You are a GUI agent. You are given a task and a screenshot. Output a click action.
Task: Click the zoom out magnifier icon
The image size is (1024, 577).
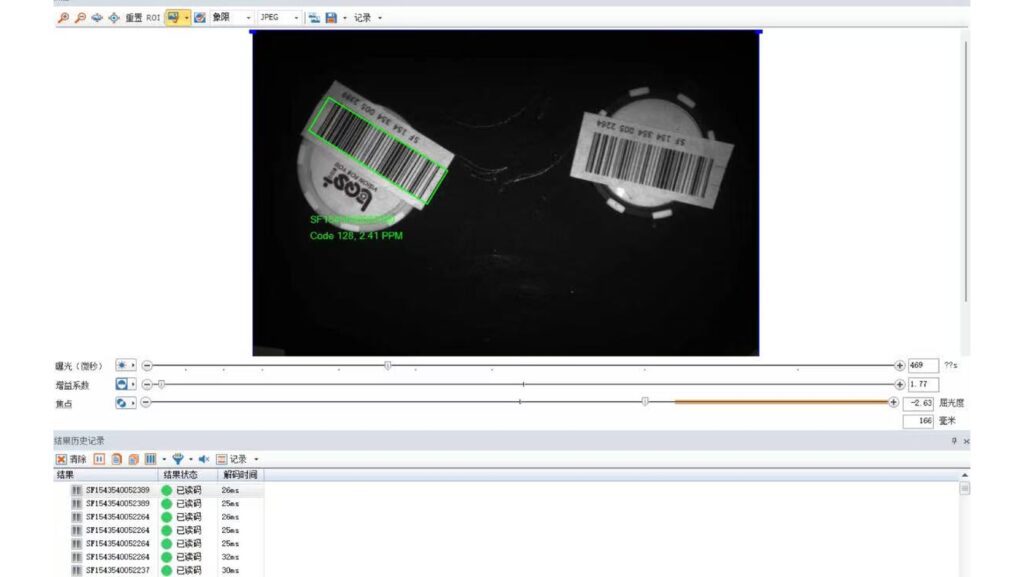tap(80, 18)
